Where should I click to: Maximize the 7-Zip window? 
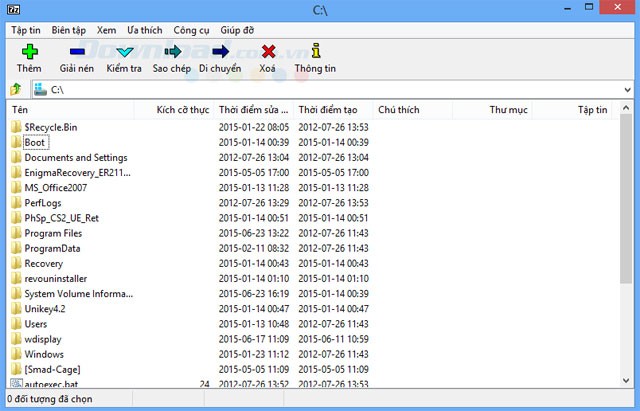(589, 7)
